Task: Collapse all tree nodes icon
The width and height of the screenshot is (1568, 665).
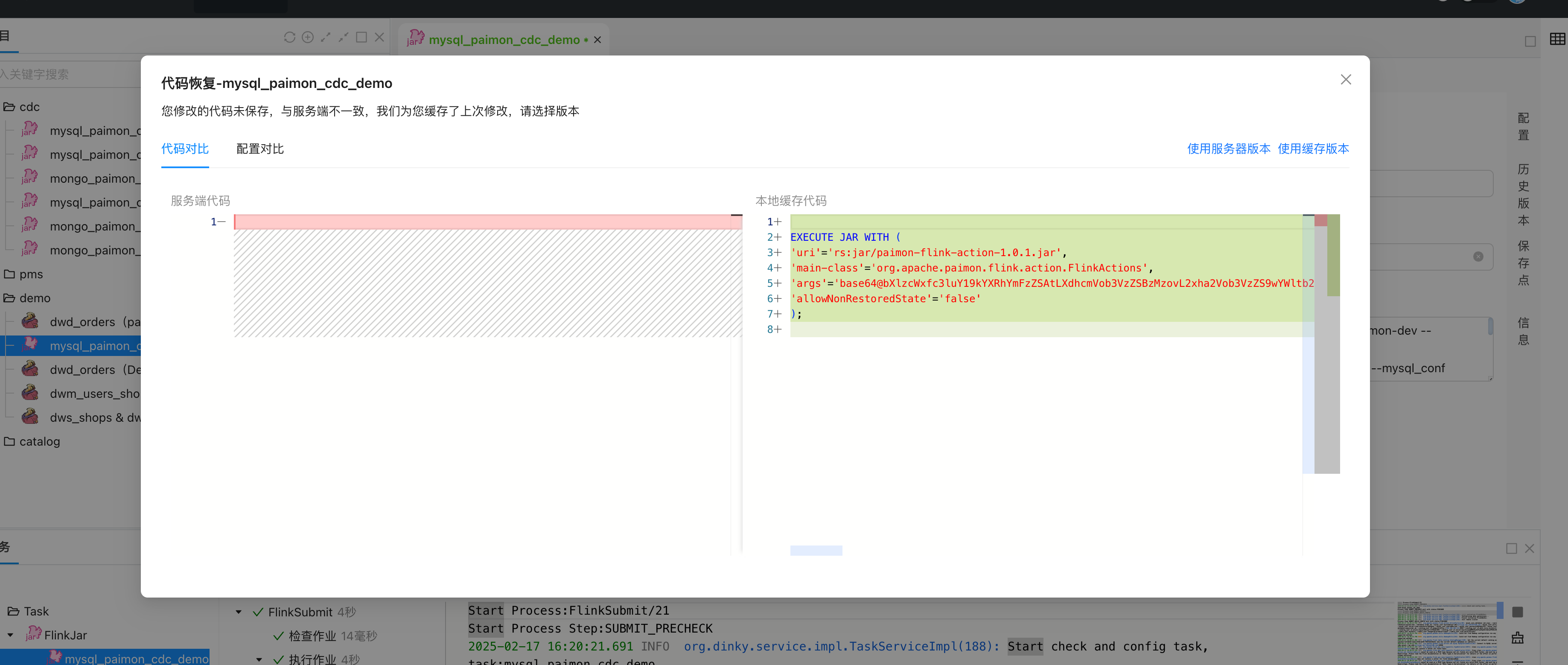Action: pos(343,38)
